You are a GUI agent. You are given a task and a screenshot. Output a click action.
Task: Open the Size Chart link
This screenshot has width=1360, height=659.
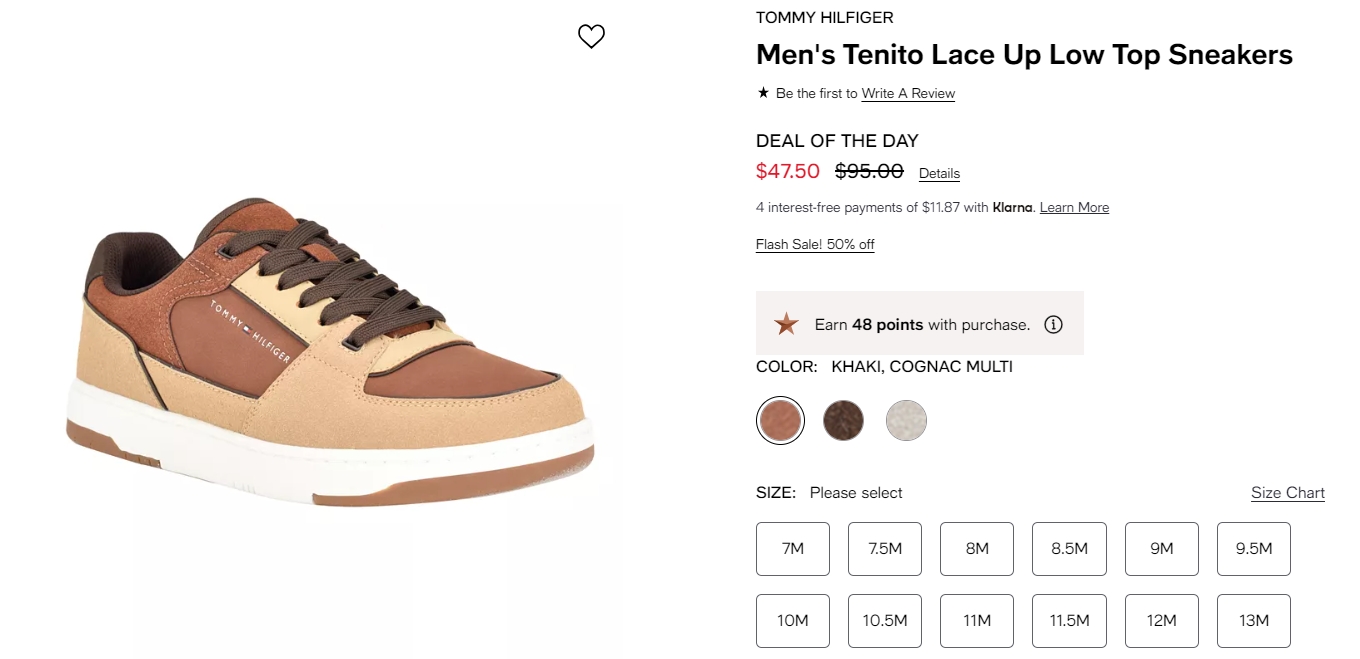(1288, 493)
